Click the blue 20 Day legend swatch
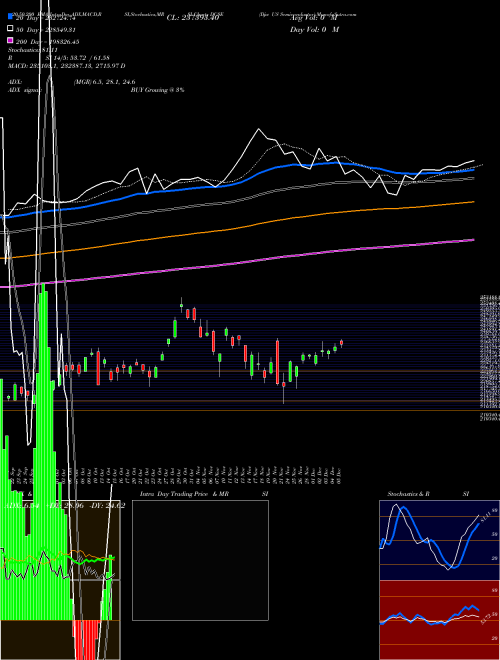Viewport: 500px width, 660px height. [x=11, y=17]
